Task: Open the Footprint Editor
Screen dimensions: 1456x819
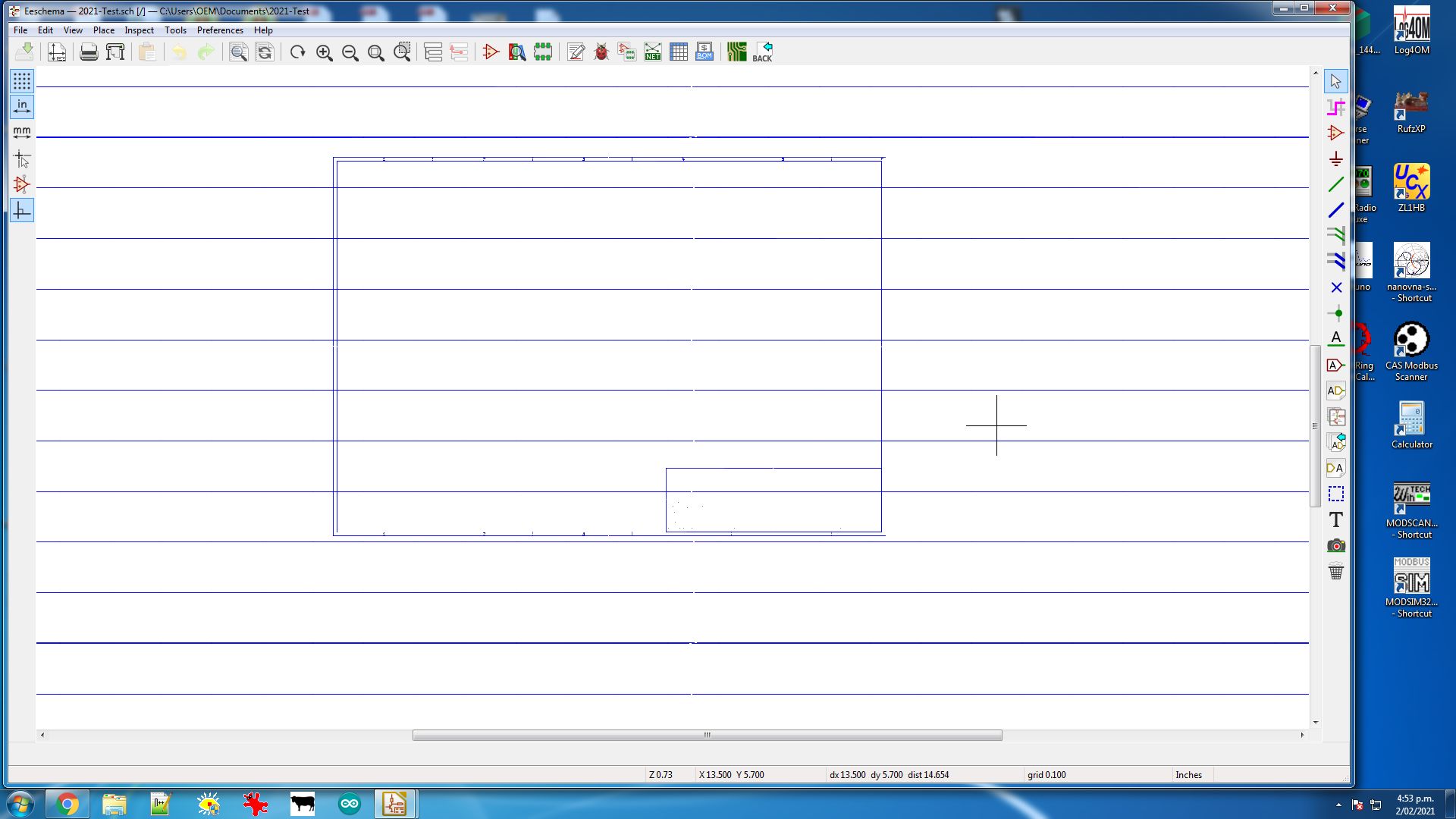Action: point(542,52)
